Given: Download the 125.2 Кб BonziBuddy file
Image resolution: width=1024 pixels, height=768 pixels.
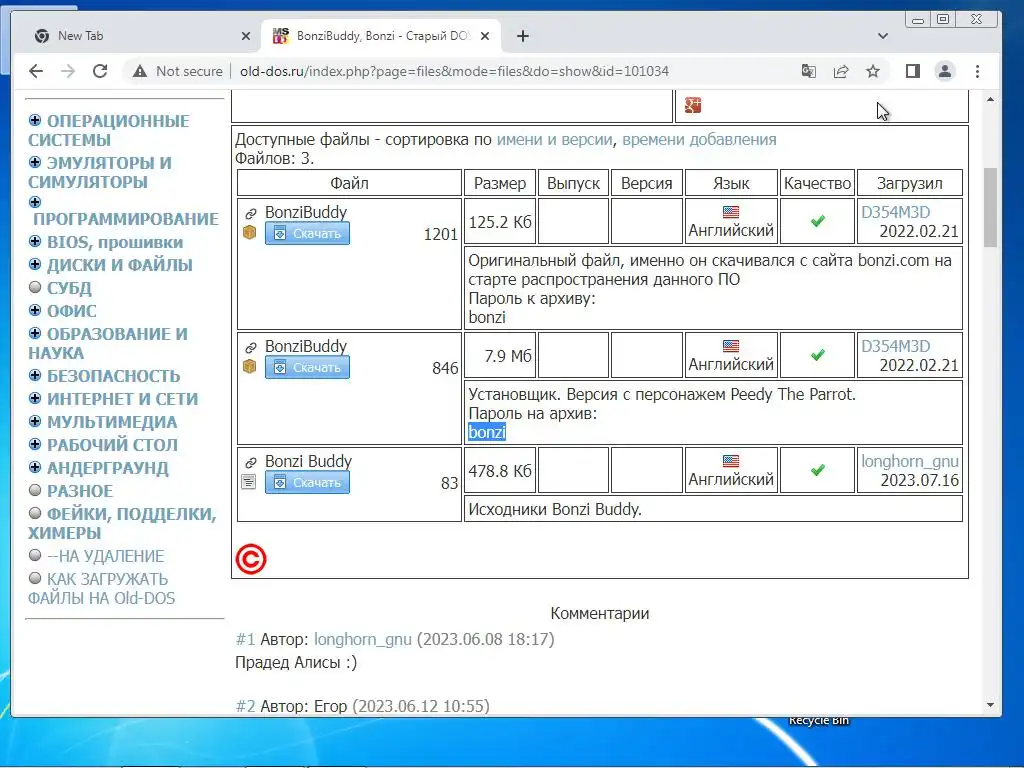Looking at the screenshot, I should (307, 233).
